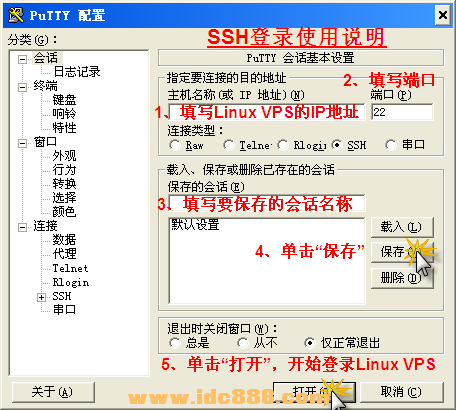The image size is (456, 410).
Task: Click the 删除 button
Action: 402,278
